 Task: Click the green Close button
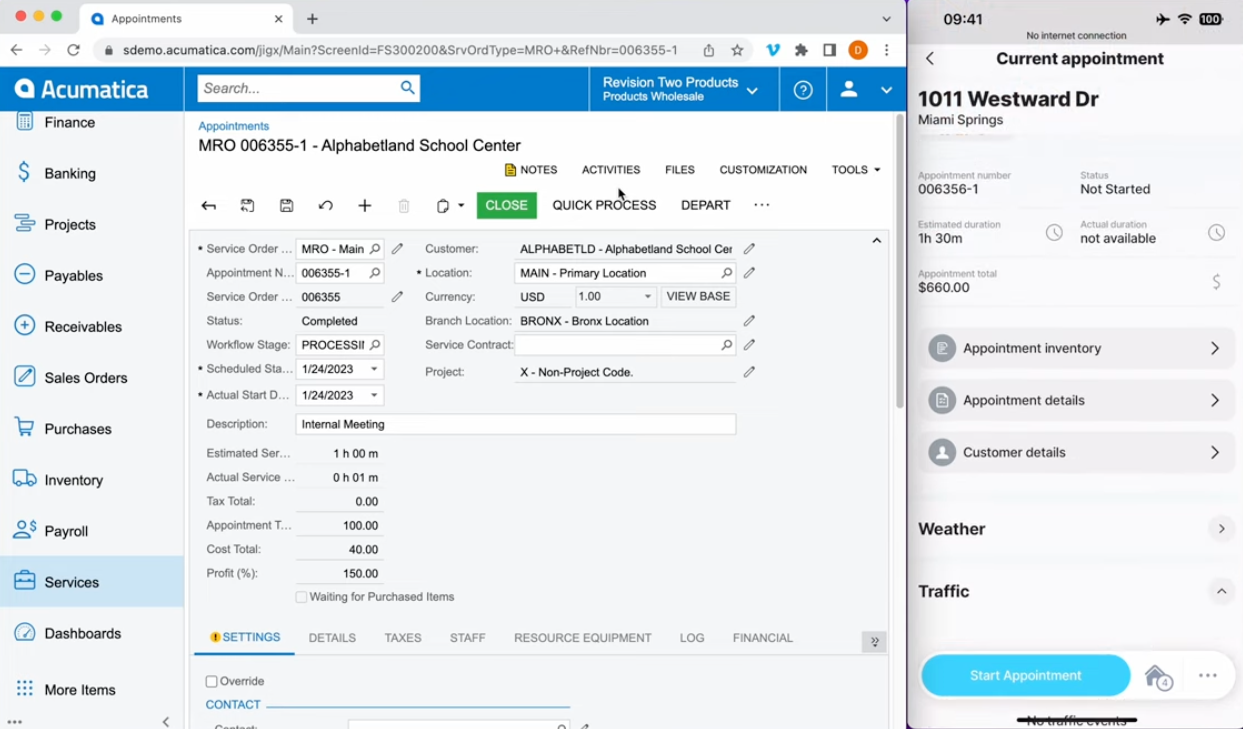[x=506, y=205]
